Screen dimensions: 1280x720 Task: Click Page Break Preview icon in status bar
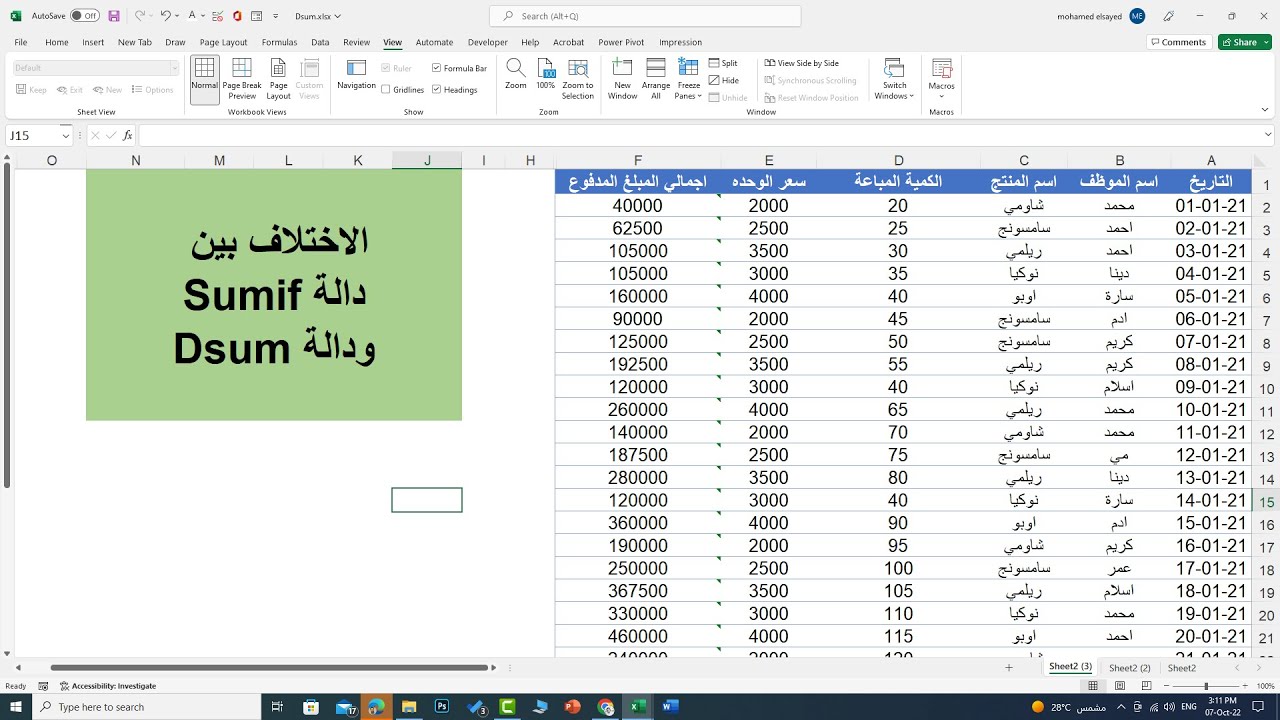[1146, 686]
